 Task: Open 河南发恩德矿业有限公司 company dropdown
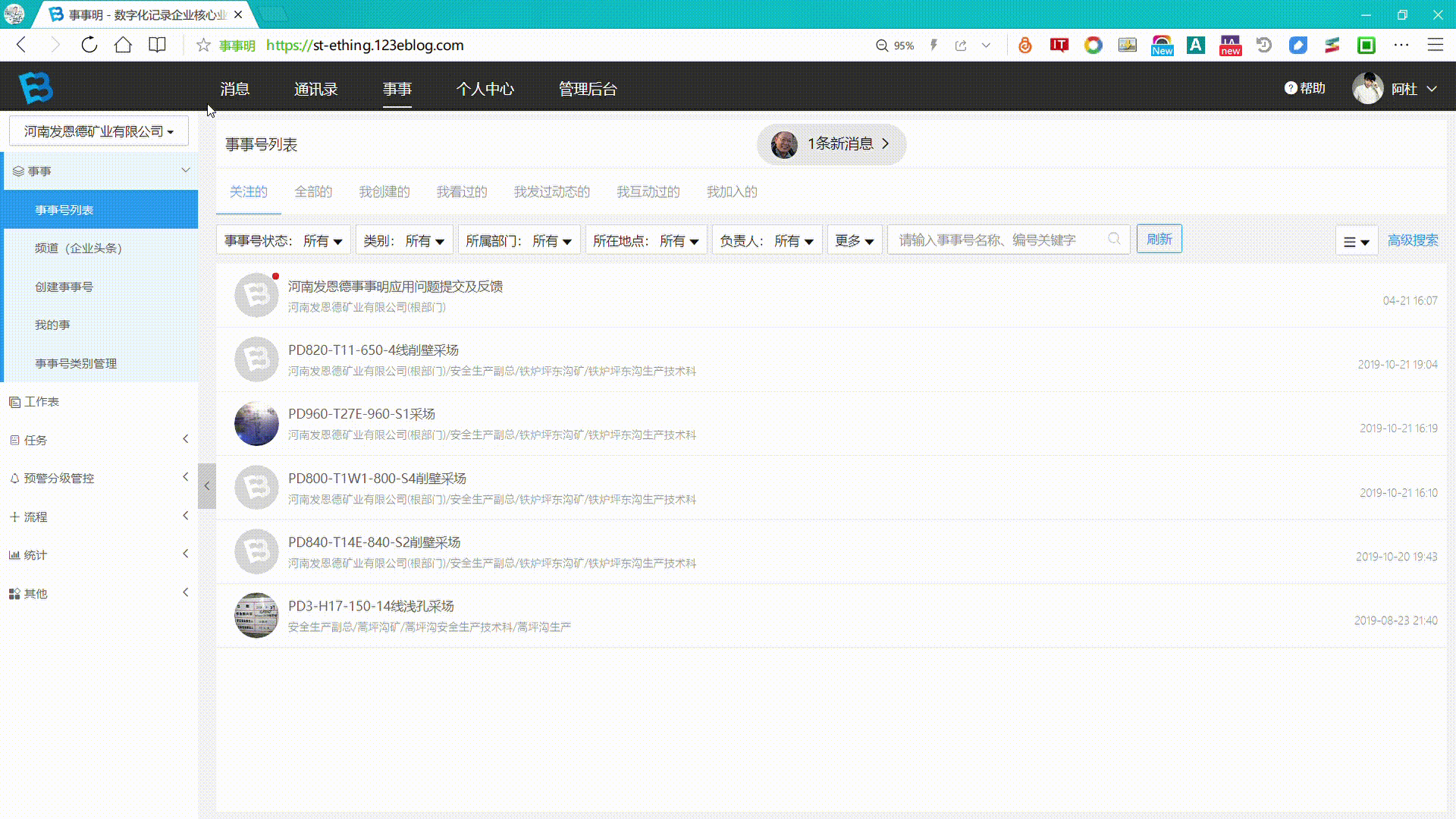pyautogui.click(x=99, y=131)
